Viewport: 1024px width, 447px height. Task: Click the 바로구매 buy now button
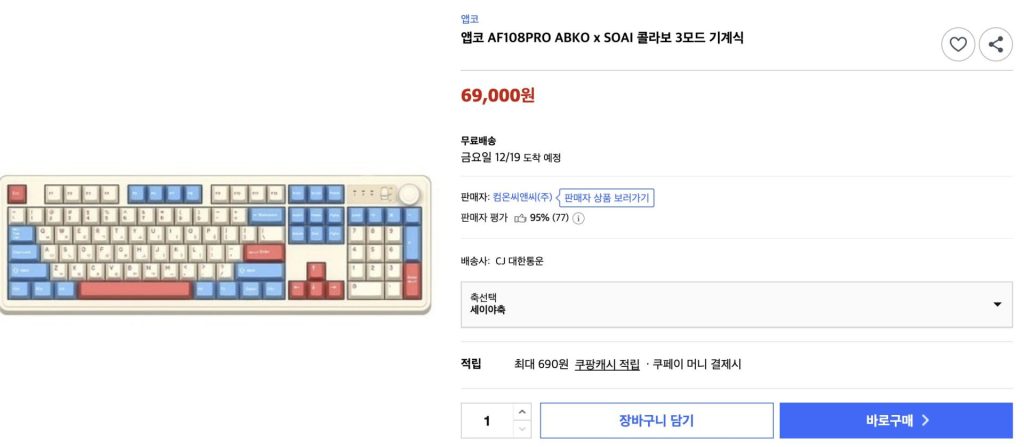(896, 421)
